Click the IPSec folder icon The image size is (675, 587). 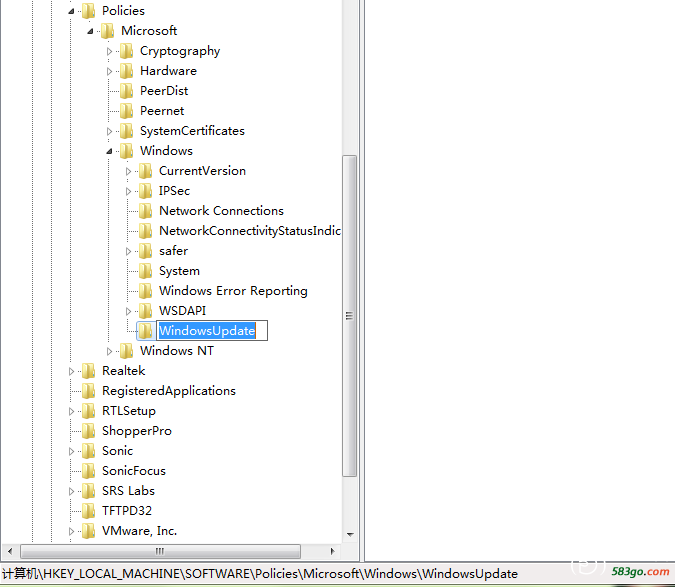tap(145, 191)
